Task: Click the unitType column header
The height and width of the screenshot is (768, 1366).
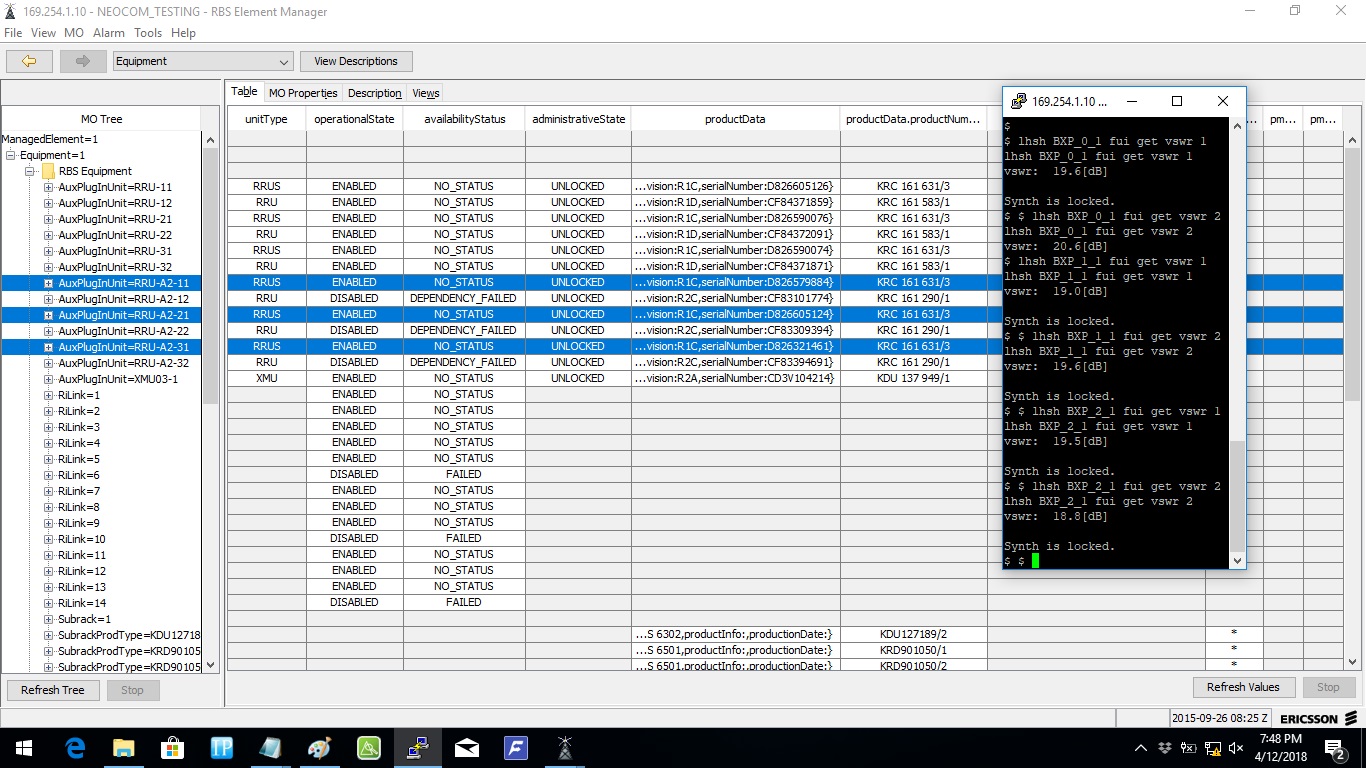Action: pyautogui.click(x=267, y=119)
